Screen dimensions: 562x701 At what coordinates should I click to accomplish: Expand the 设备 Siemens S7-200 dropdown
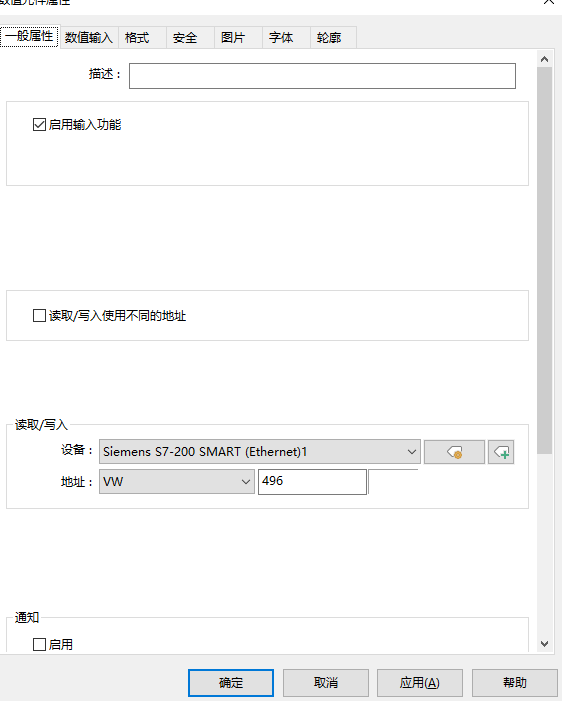[x=260, y=452]
